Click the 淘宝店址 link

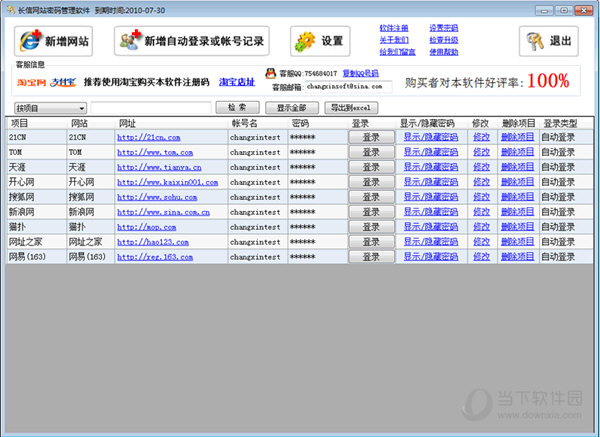[236, 82]
